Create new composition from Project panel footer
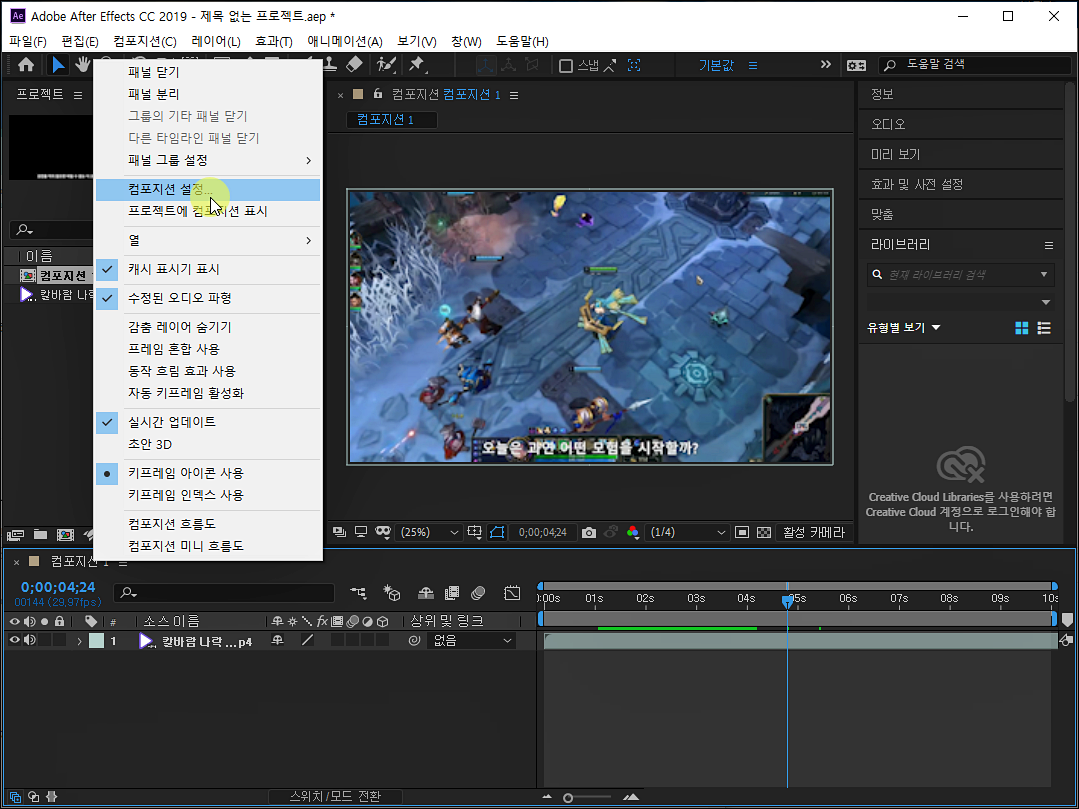The height and width of the screenshot is (809, 1079). click(x=65, y=535)
